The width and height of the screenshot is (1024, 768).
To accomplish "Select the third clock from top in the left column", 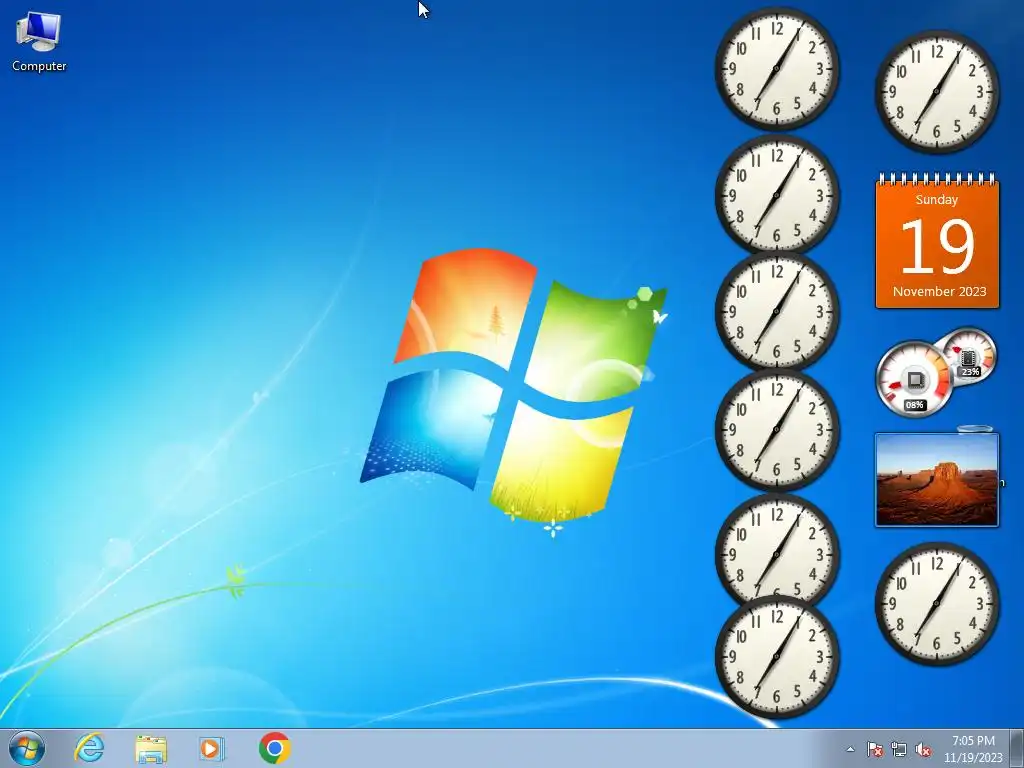I will click(776, 312).
